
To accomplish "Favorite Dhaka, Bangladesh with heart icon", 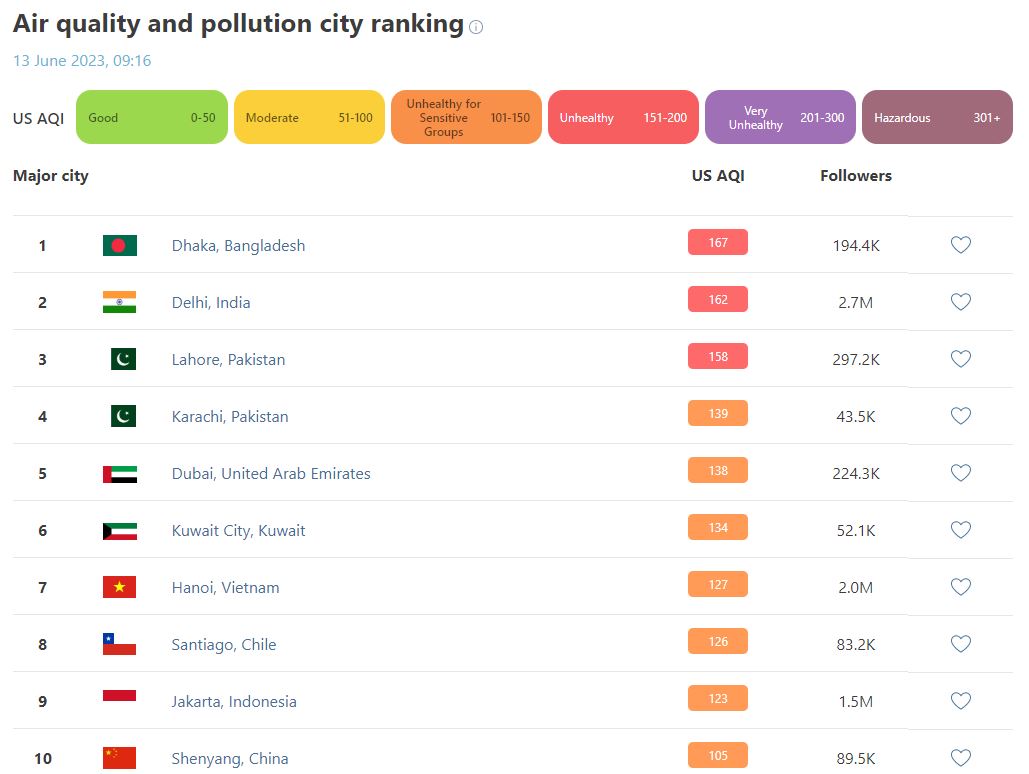I will tap(960, 245).
